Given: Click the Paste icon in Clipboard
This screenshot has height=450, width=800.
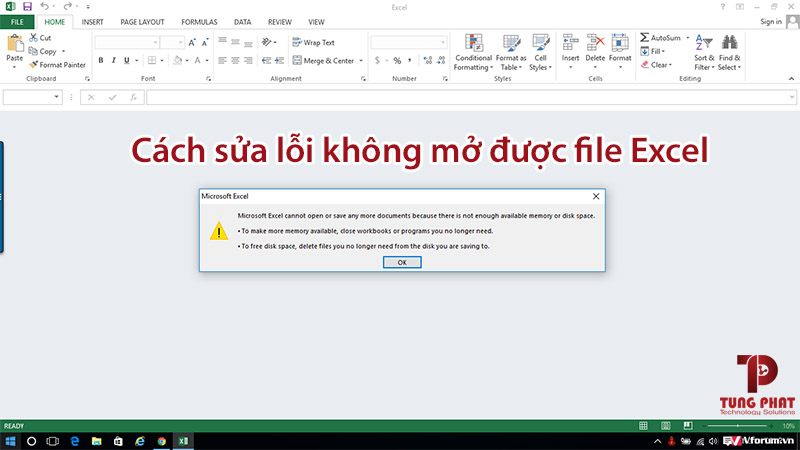Looking at the screenshot, I should [x=14, y=43].
